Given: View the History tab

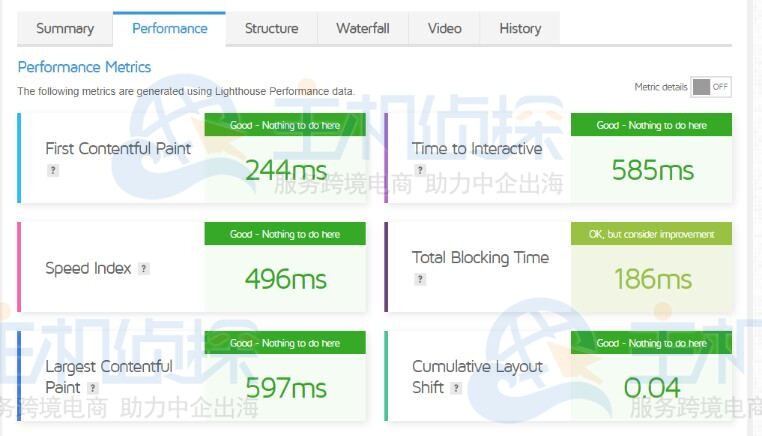Looking at the screenshot, I should (520, 29).
